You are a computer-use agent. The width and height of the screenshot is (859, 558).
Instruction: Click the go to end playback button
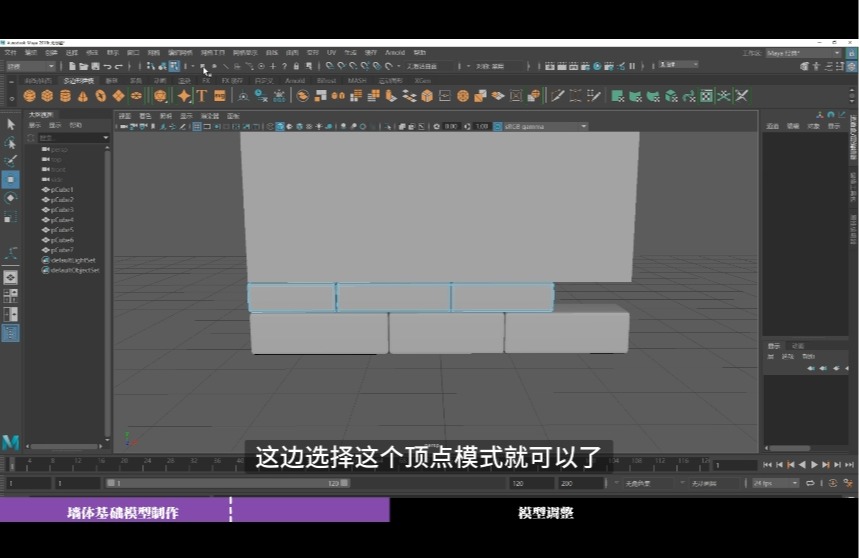[x=849, y=465]
